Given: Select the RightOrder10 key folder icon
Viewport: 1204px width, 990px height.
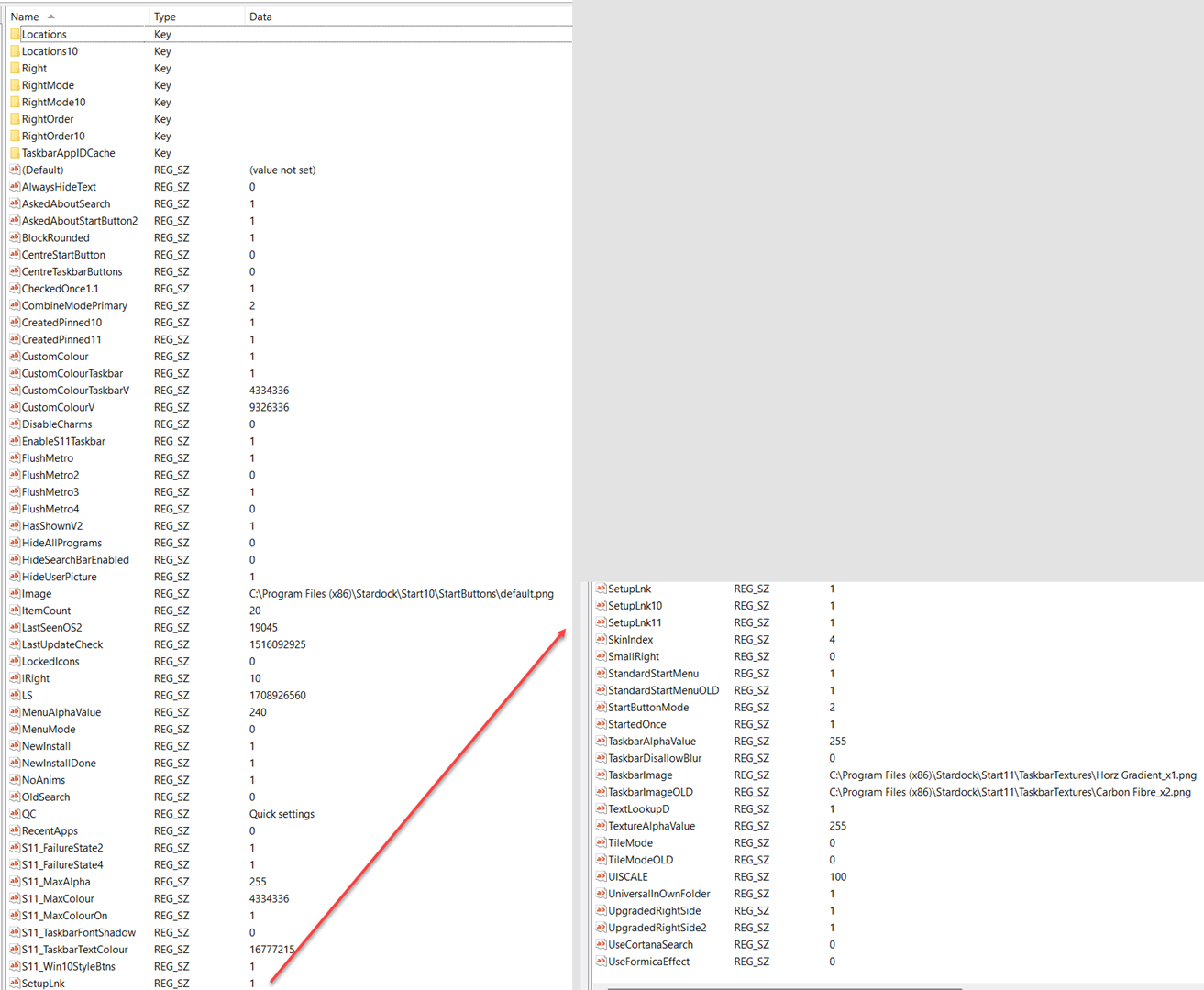Looking at the screenshot, I should coord(15,137).
